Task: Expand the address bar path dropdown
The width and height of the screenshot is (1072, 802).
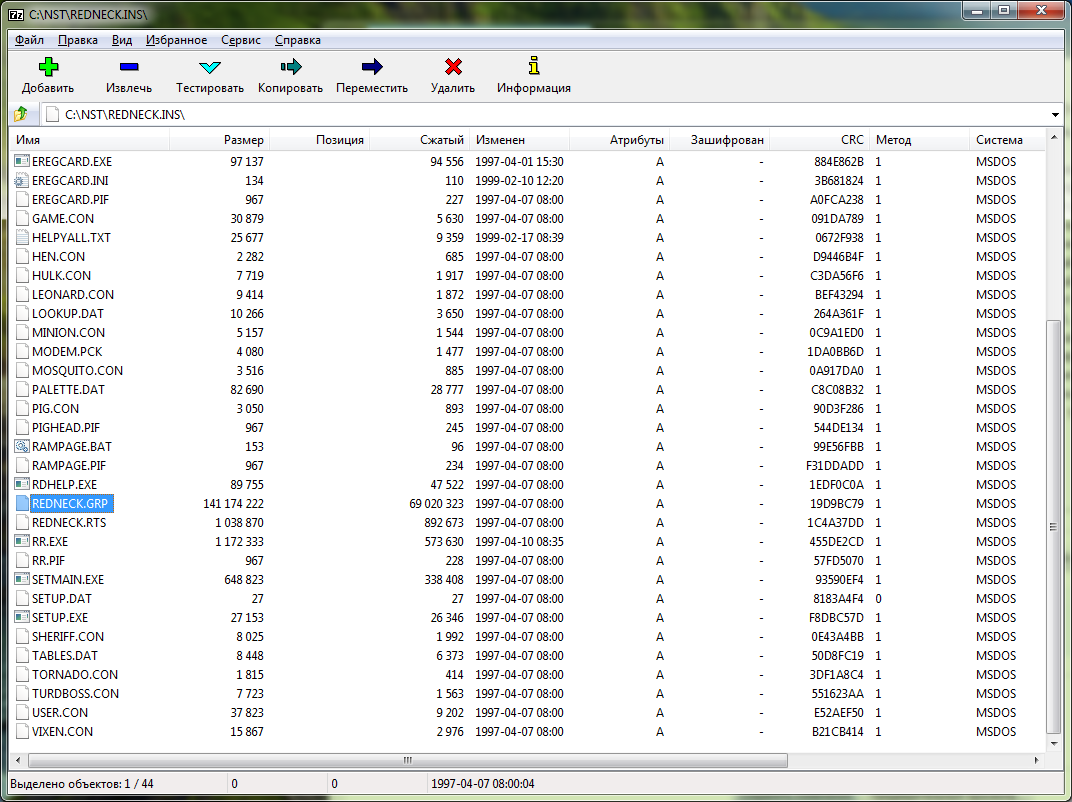Action: tap(1055, 115)
